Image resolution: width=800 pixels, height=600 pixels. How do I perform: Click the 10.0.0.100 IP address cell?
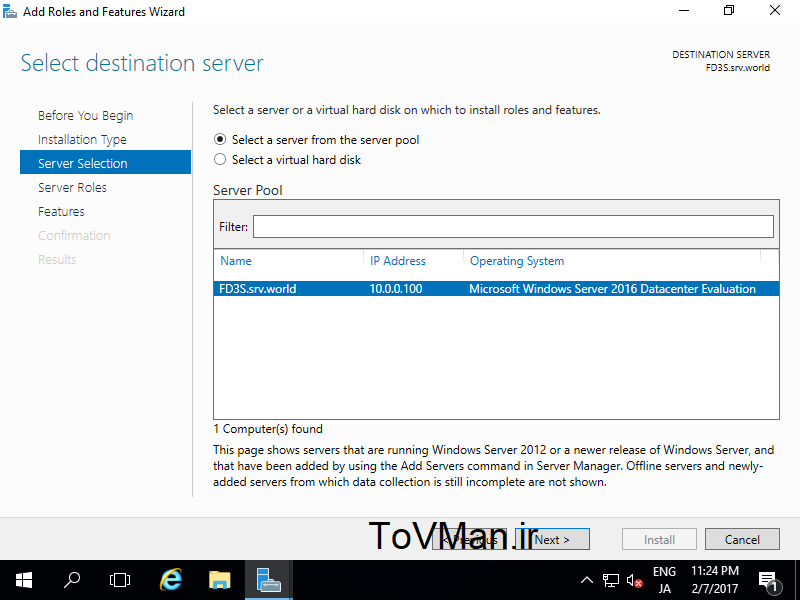point(396,289)
